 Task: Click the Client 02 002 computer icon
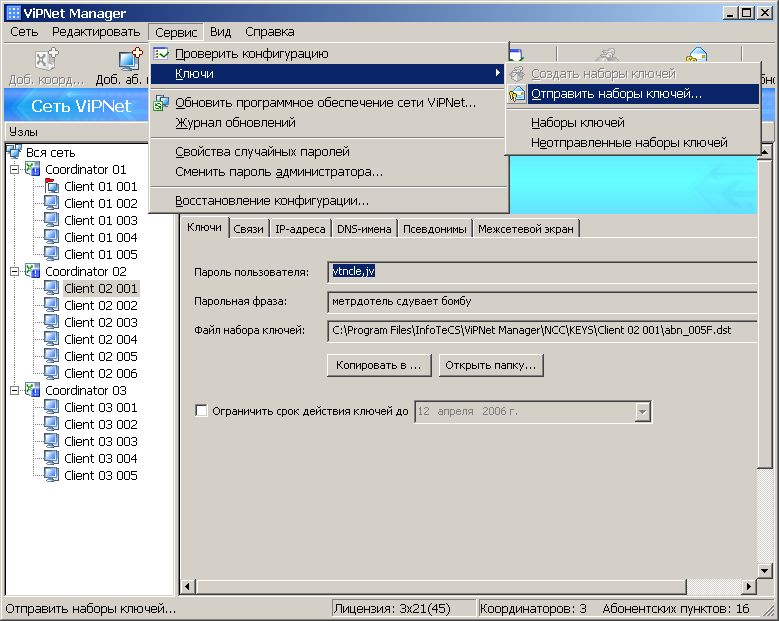[51, 305]
